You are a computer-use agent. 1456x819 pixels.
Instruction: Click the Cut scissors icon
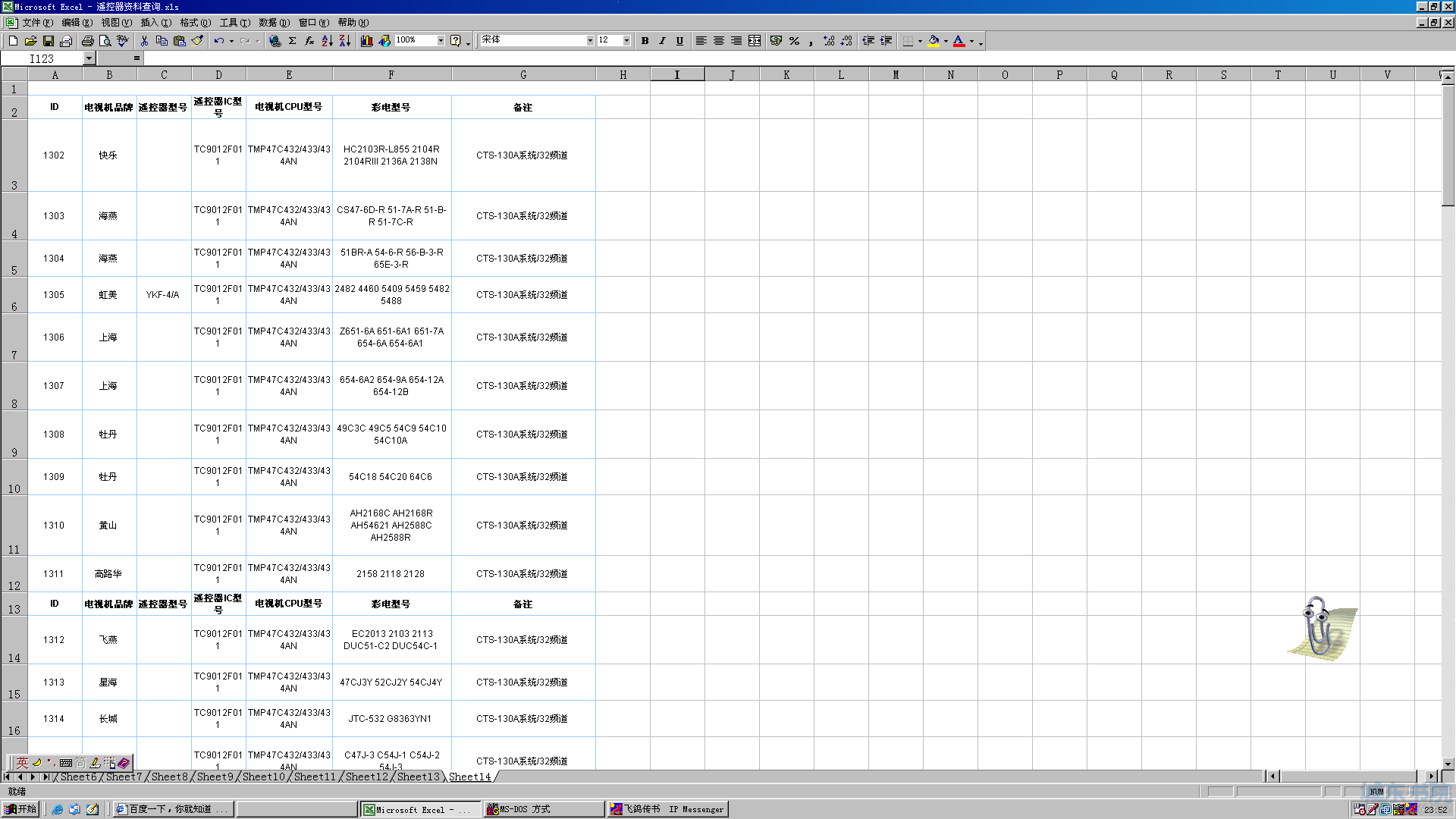[144, 41]
